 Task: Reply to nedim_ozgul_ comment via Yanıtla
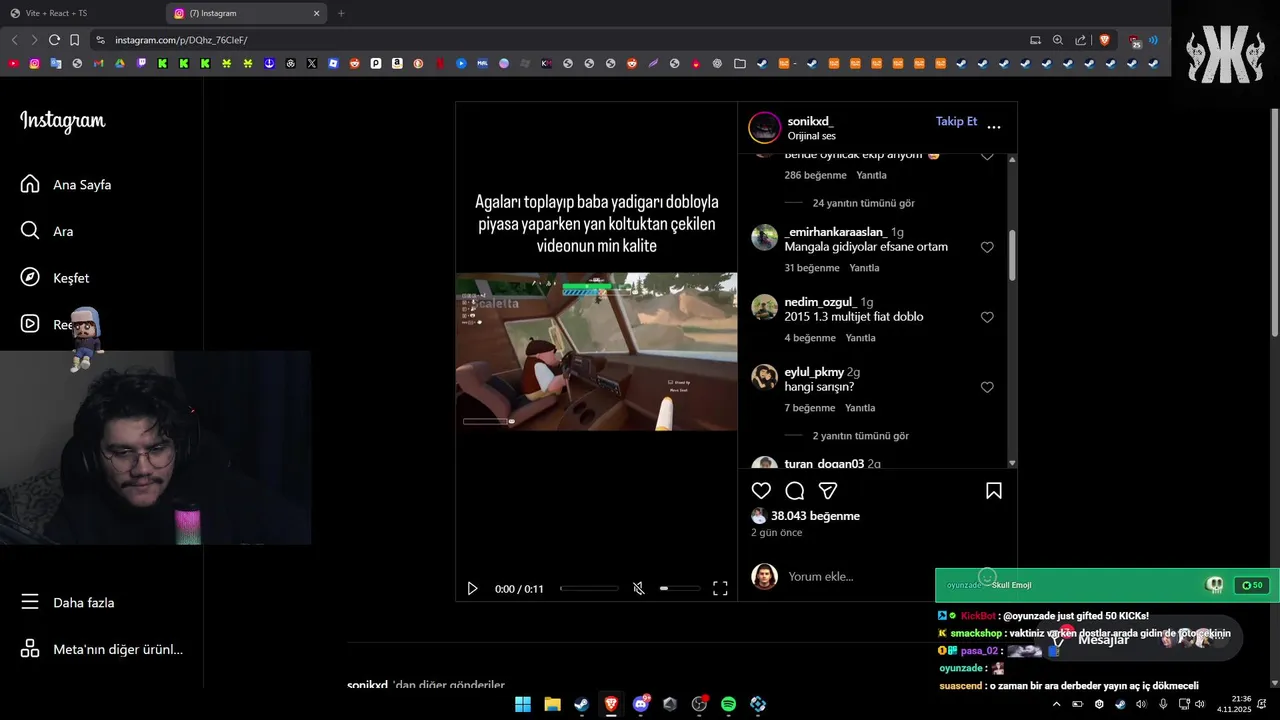860,338
